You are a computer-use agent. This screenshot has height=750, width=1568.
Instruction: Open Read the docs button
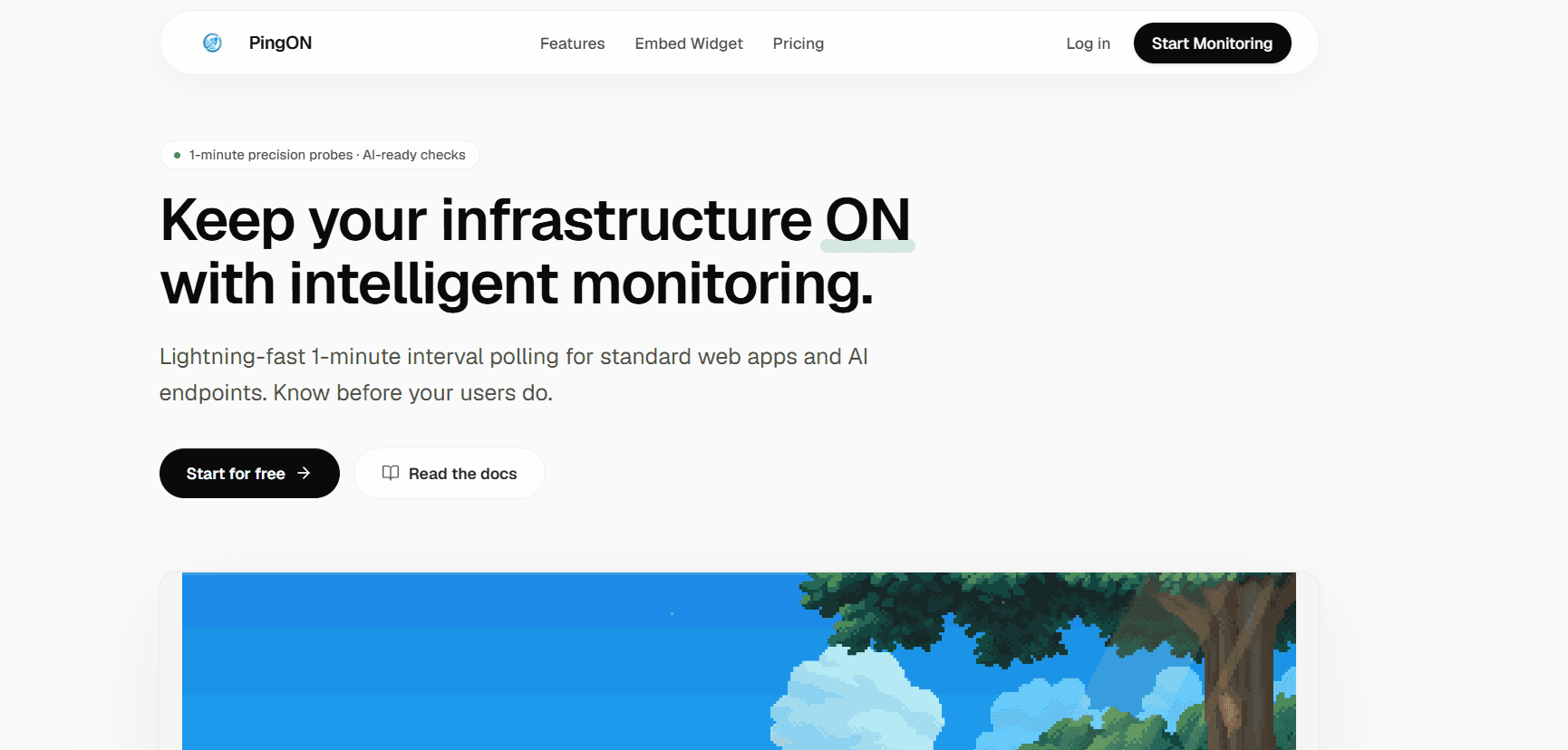pos(450,473)
